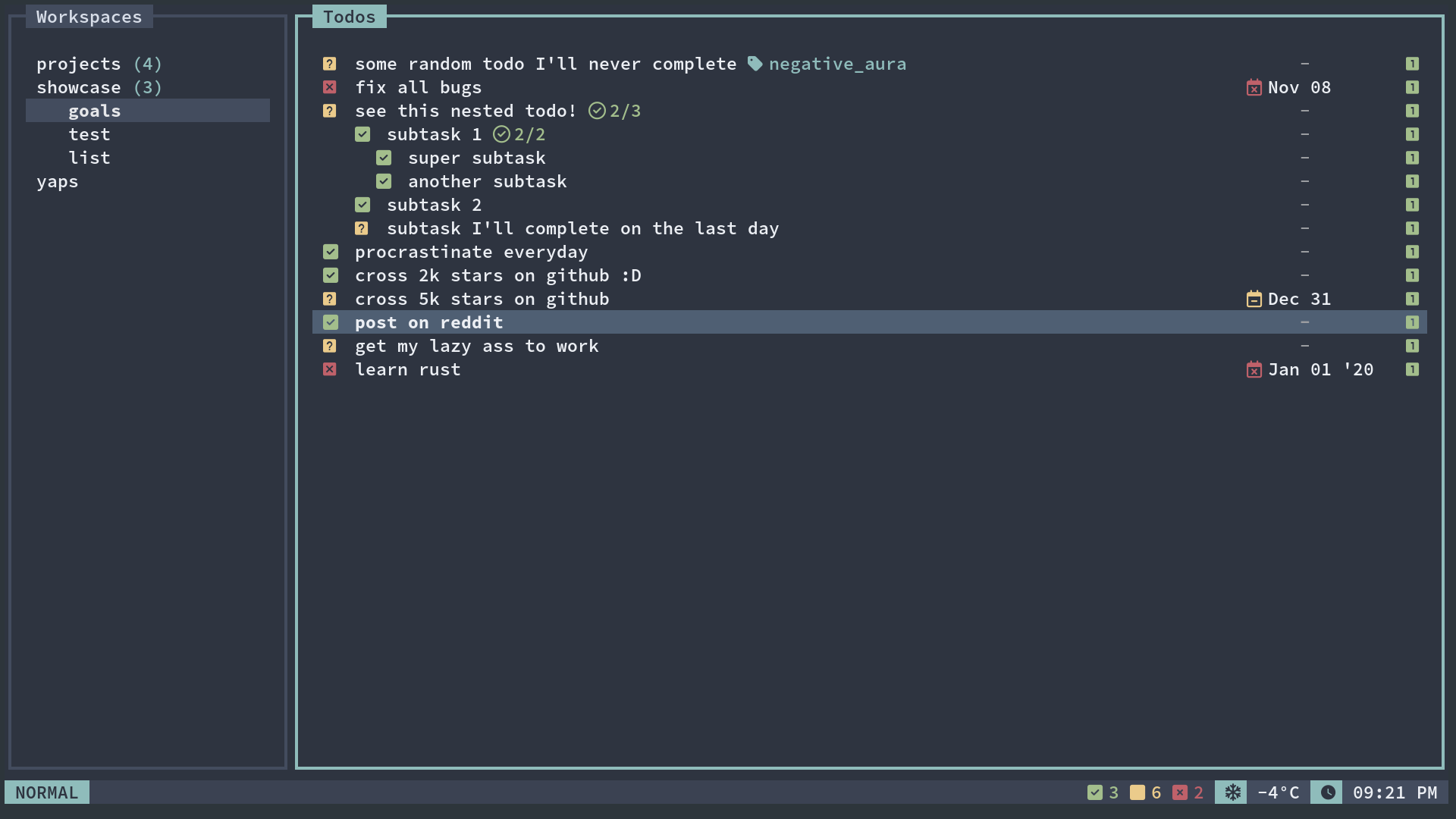Image resolution: width=1456 pixels, height=819 pixels.
Task: Click the yellow pending count icon in status bar
Action: (1137, 792)
